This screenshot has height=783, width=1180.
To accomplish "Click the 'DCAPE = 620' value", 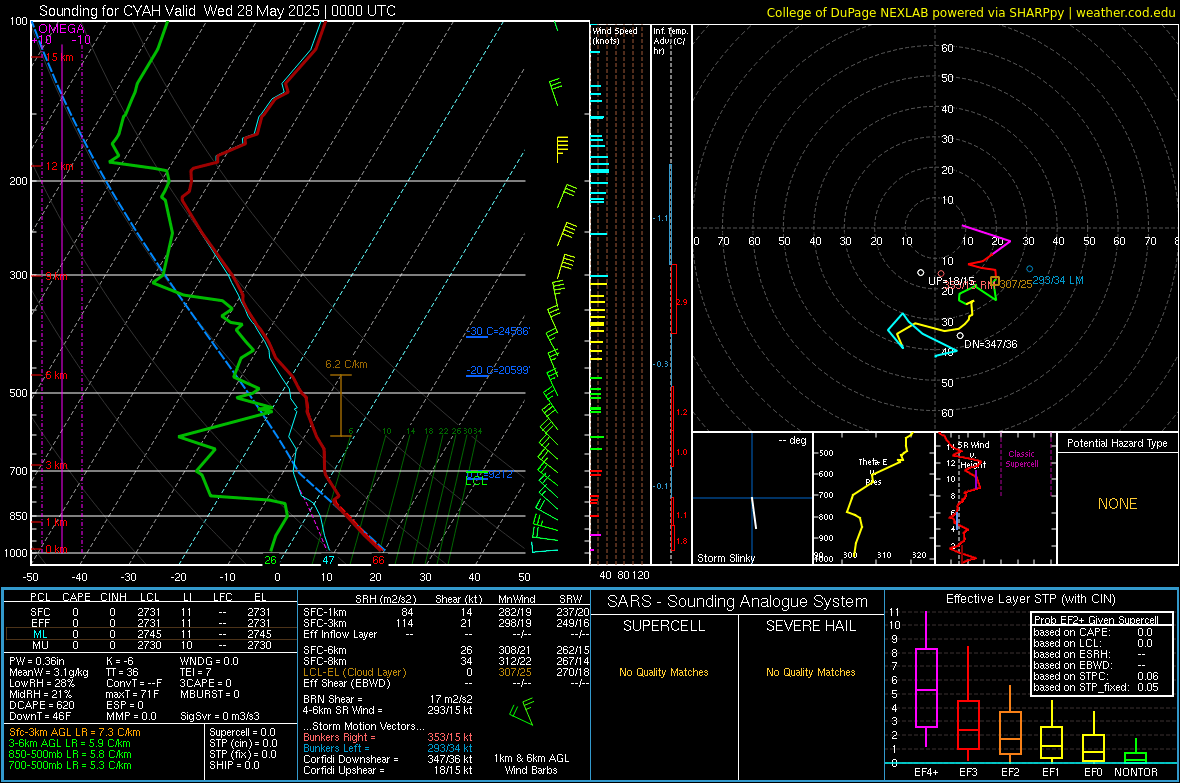I will tap(42, 705).
